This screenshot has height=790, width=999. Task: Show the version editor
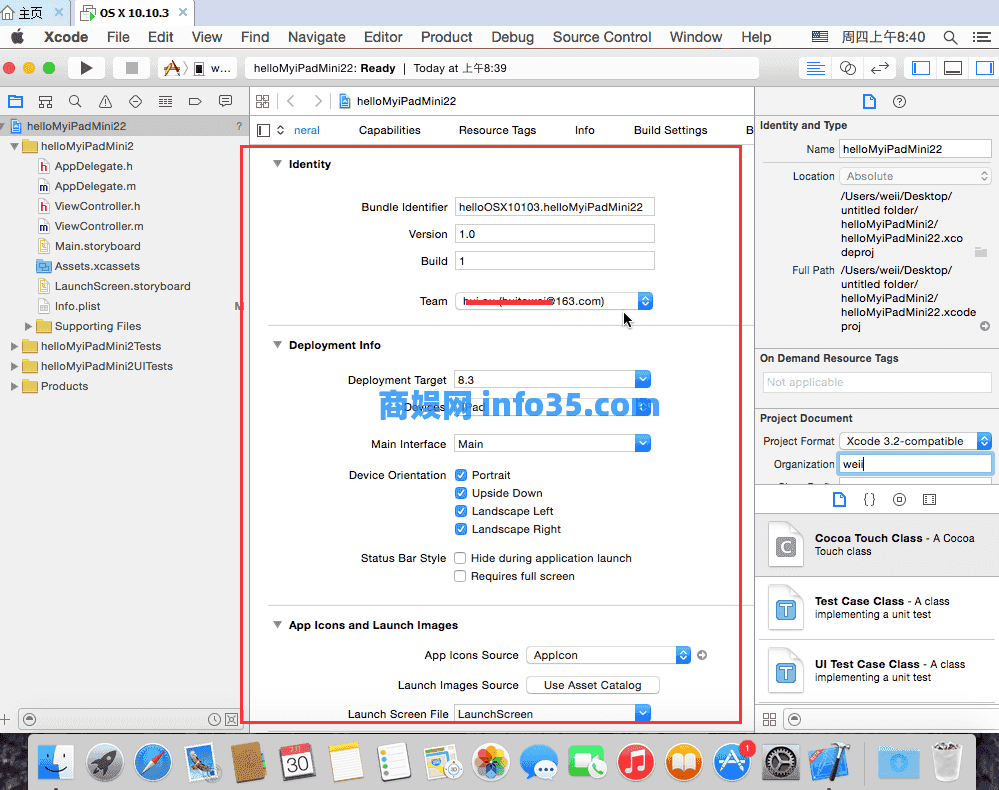(880, 68)
